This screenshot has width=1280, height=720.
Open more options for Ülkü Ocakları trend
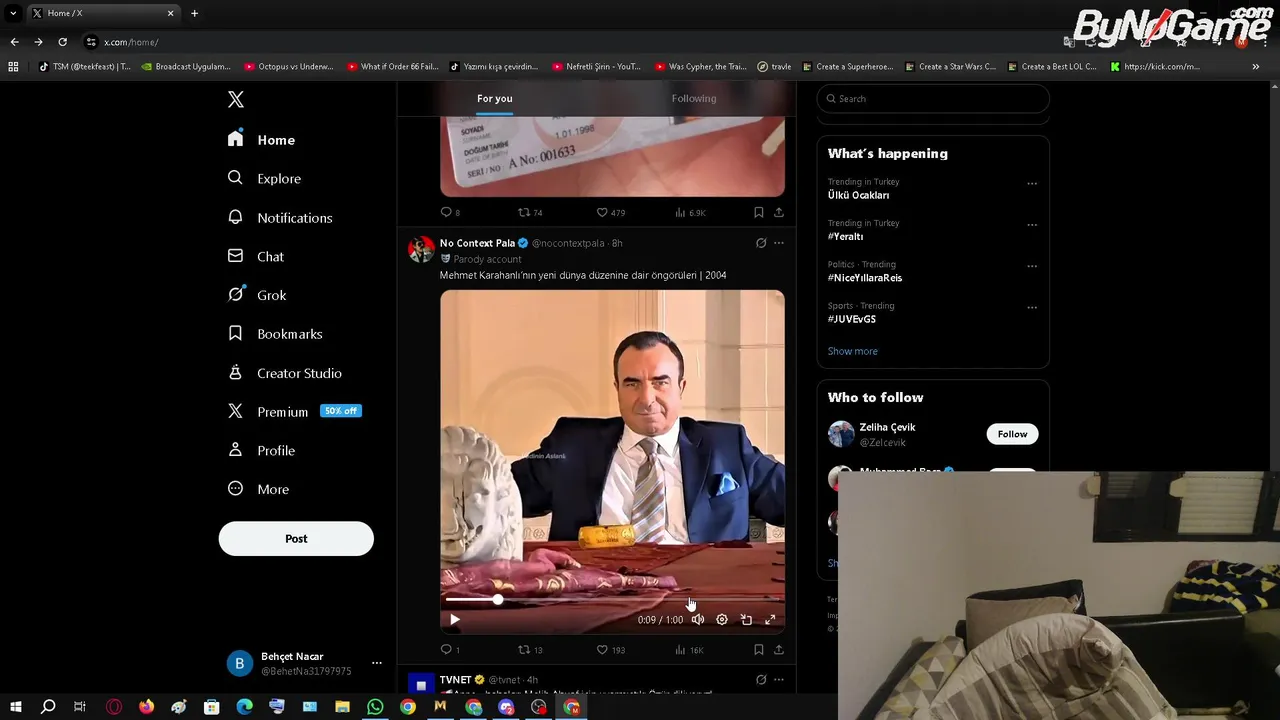tap(1032, 184)
